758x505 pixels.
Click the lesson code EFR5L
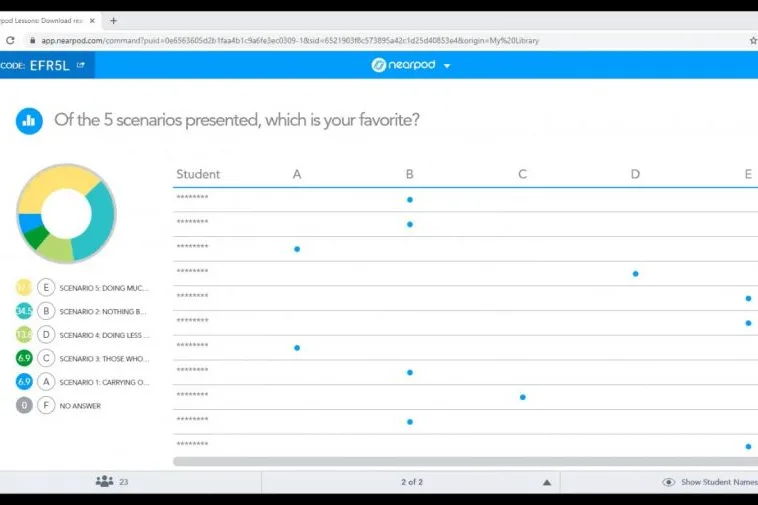coord(50,65)
